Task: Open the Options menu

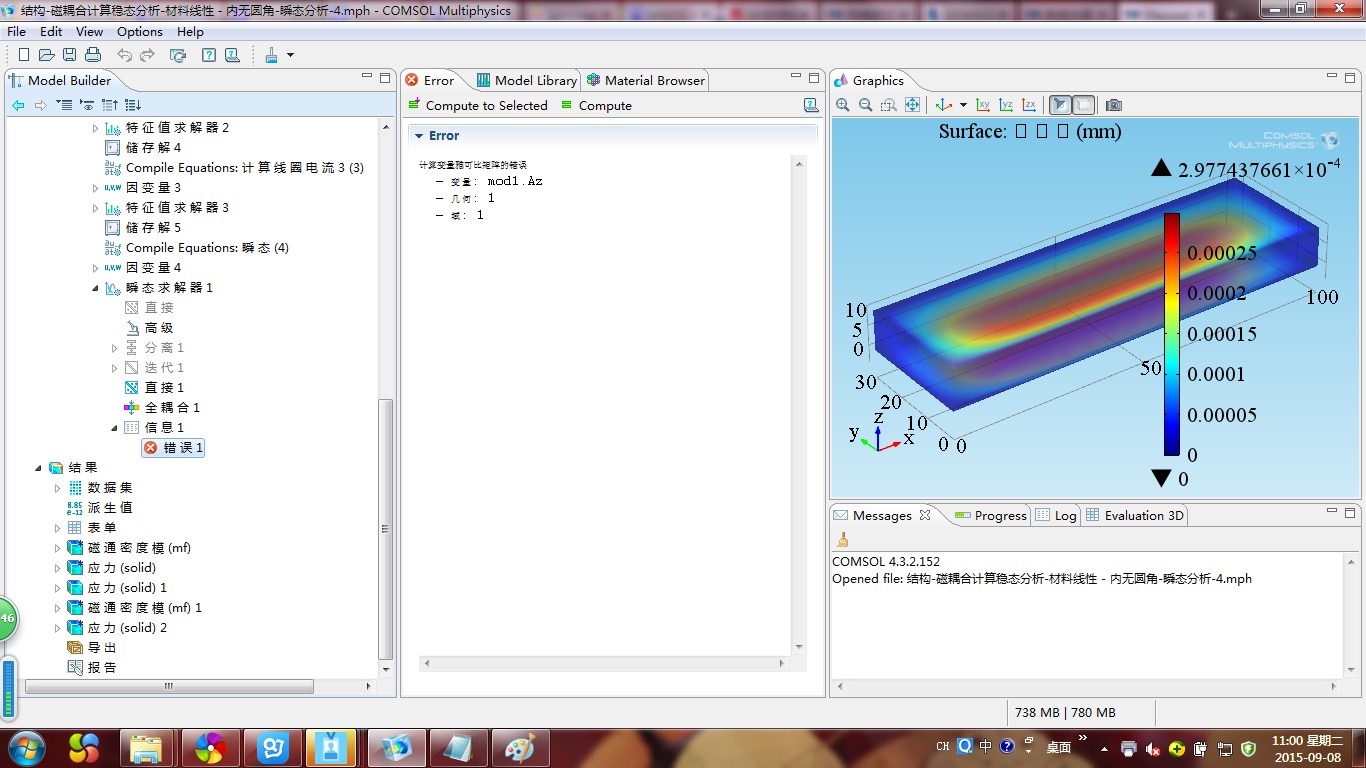Action: pos(140,32)
